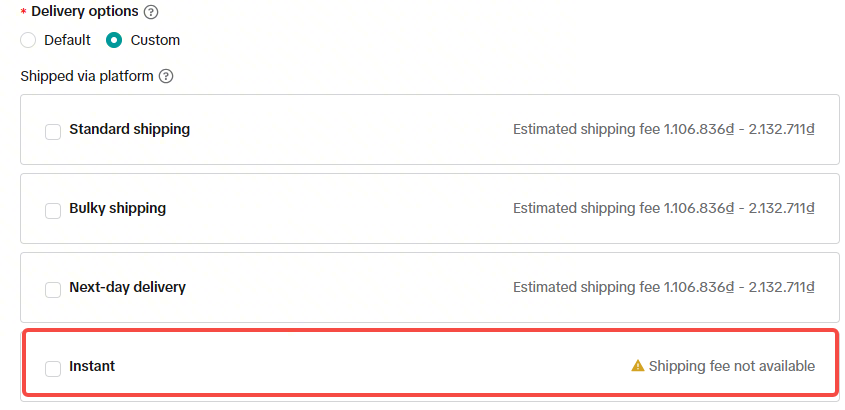This screenshot has width=845, height=410.
Task: Click the yellow warning icon in the Instant row
Action: tap(638, 366)
